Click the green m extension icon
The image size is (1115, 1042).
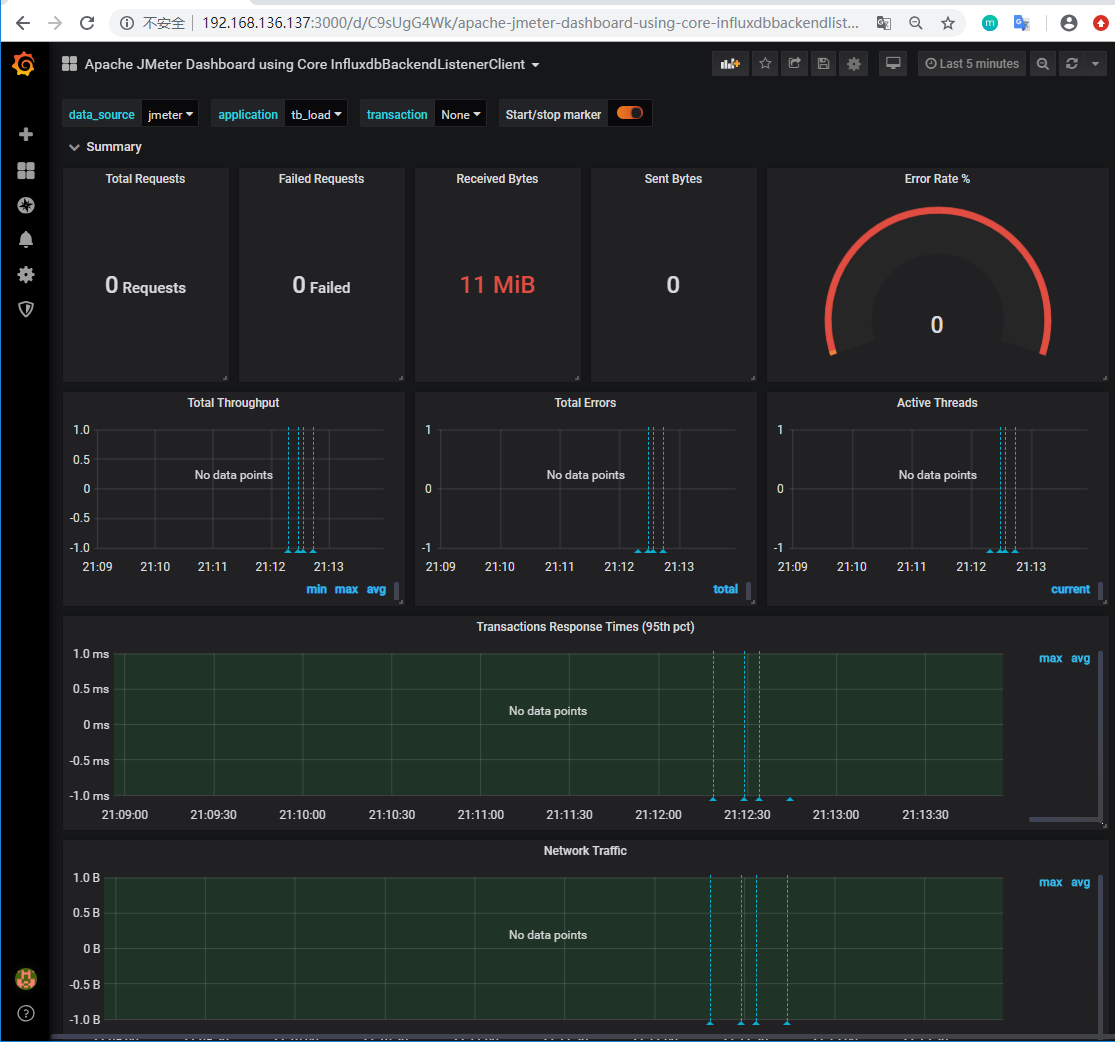click(989, 23)
